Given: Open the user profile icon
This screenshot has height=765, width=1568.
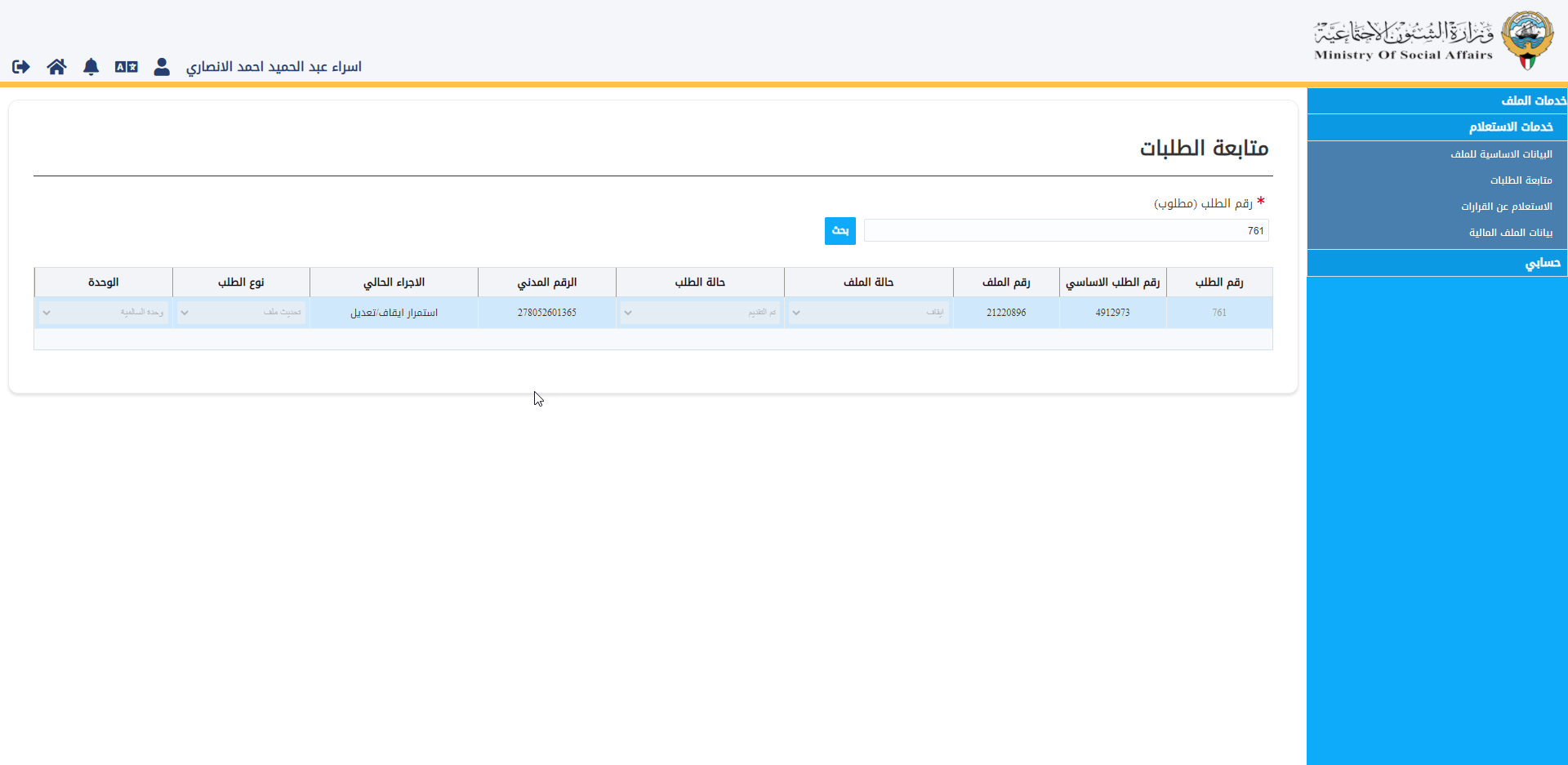Looking at the screenshot, I should [162, 67].
